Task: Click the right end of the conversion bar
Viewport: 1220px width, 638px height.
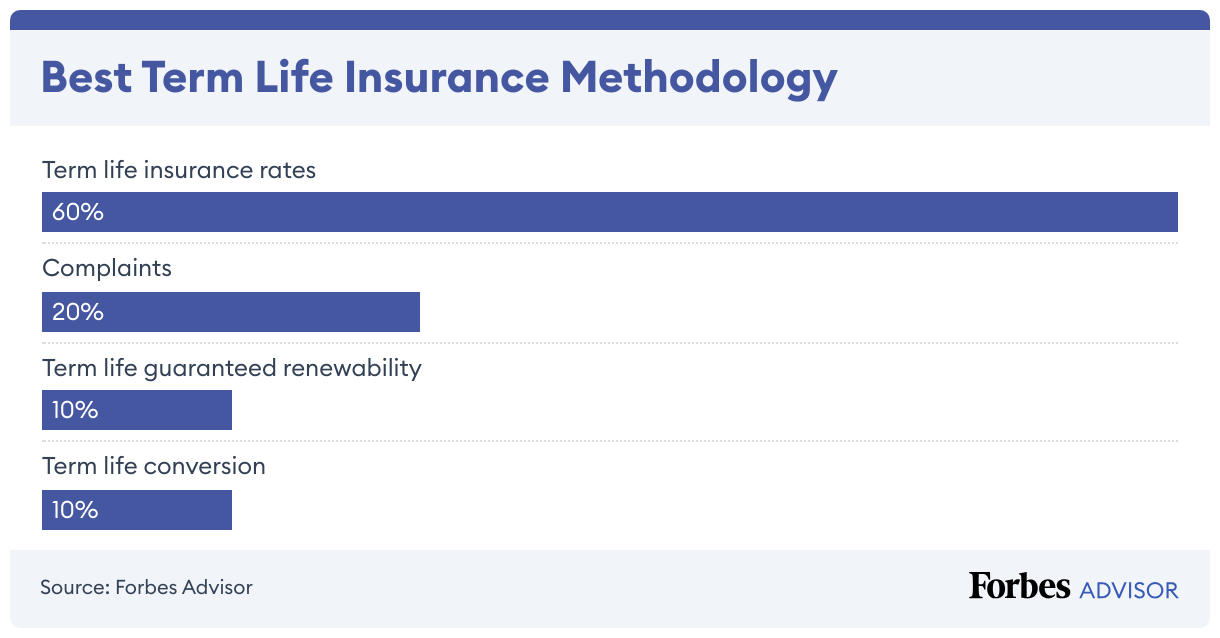Action: pos(225,510)
